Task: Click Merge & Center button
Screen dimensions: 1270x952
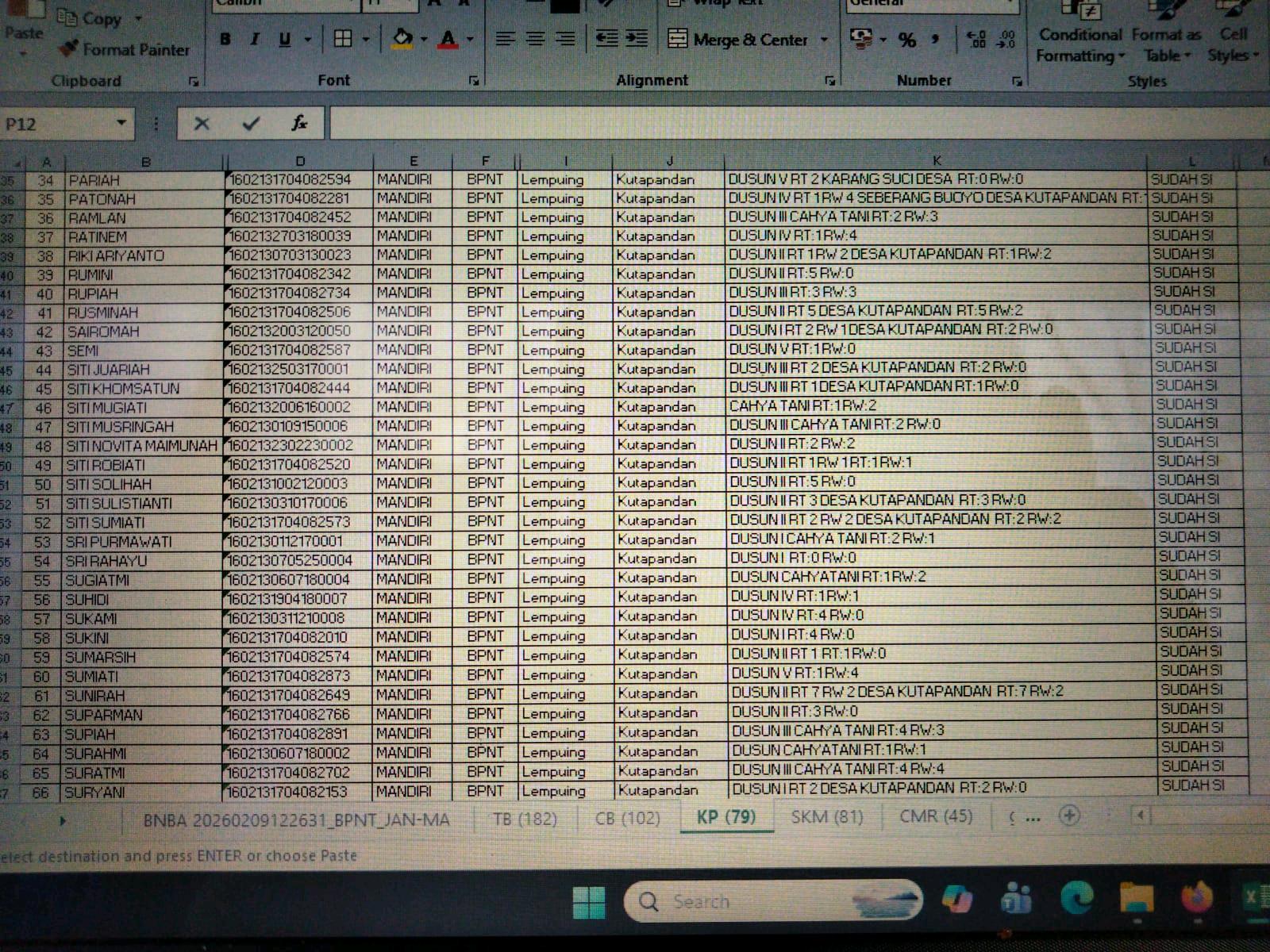Action: coord(738,39)
